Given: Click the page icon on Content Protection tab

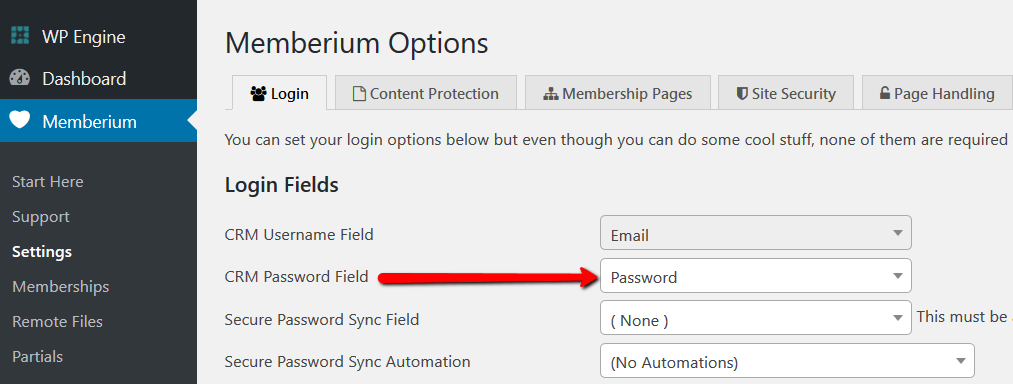Looking at the screenshot, I should [359, 94].
